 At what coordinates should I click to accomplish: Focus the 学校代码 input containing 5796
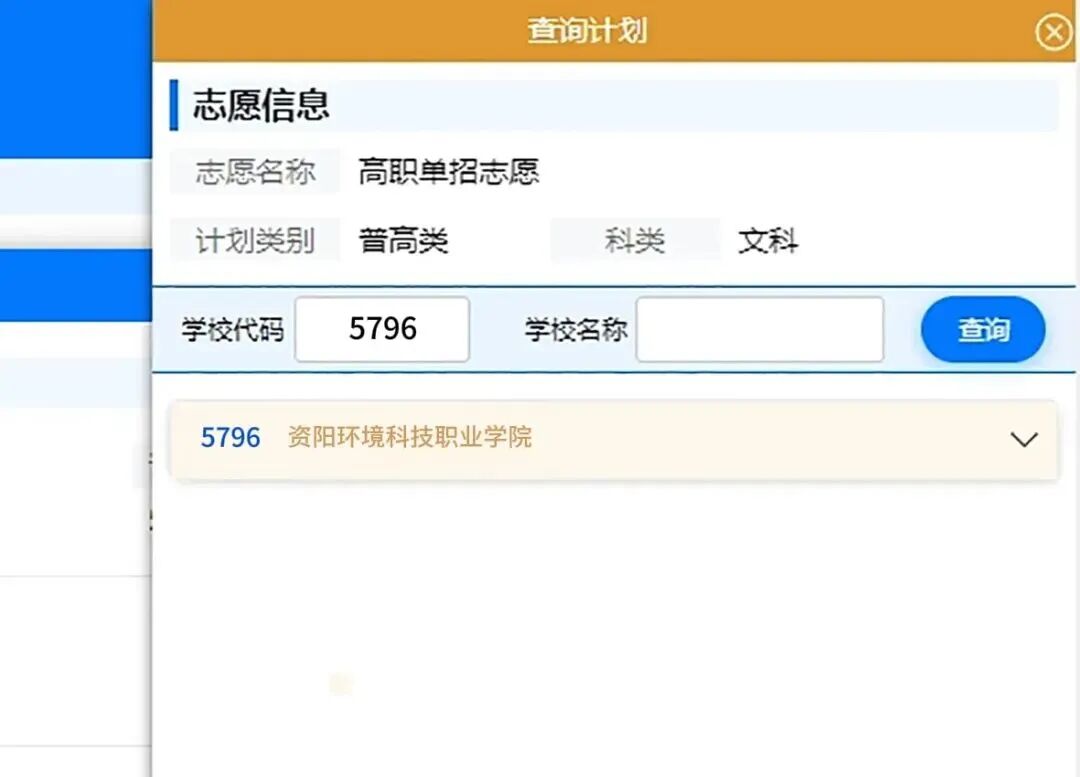point(382,329)
